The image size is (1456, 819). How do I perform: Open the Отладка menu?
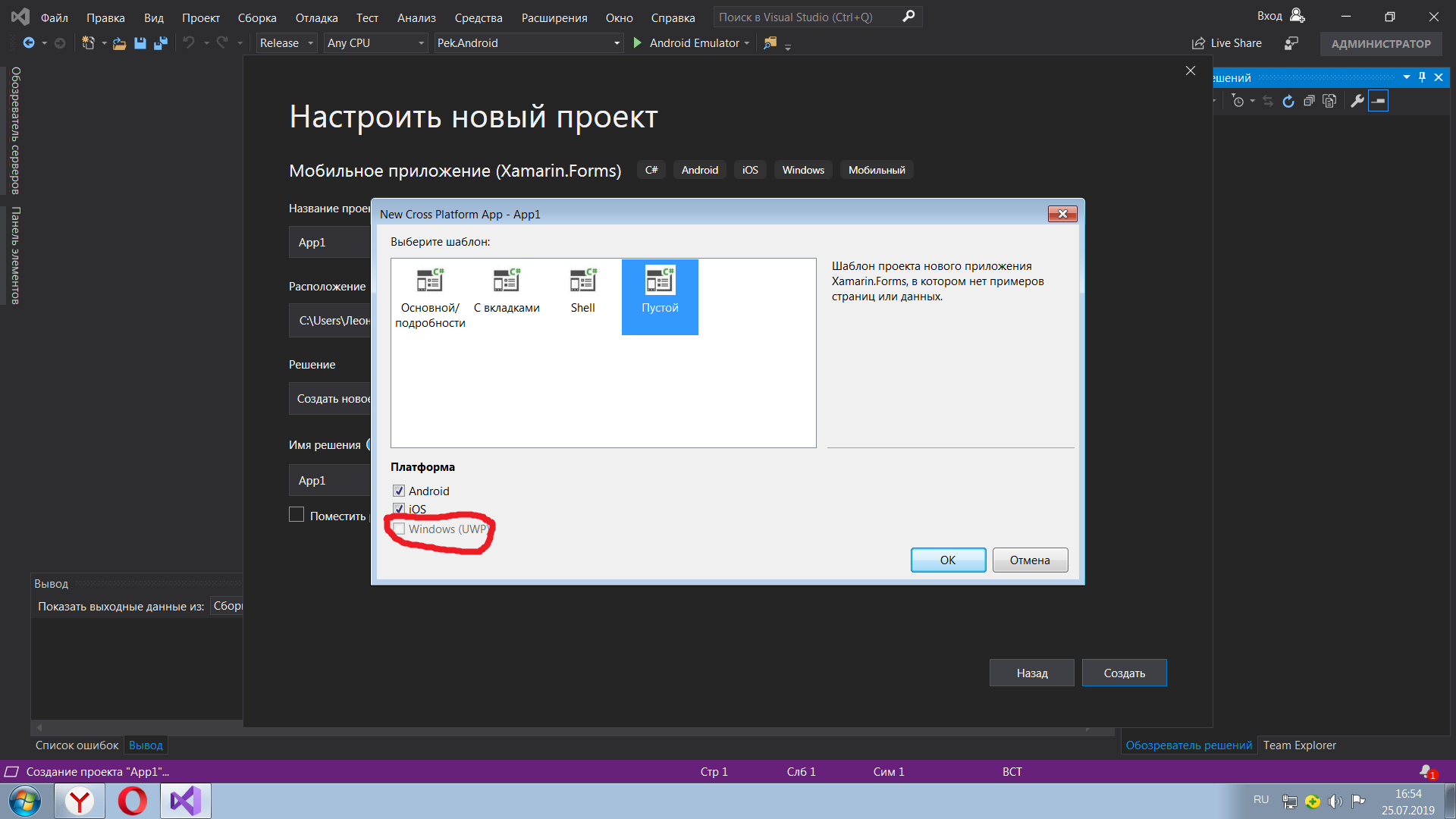coord(316,17)
